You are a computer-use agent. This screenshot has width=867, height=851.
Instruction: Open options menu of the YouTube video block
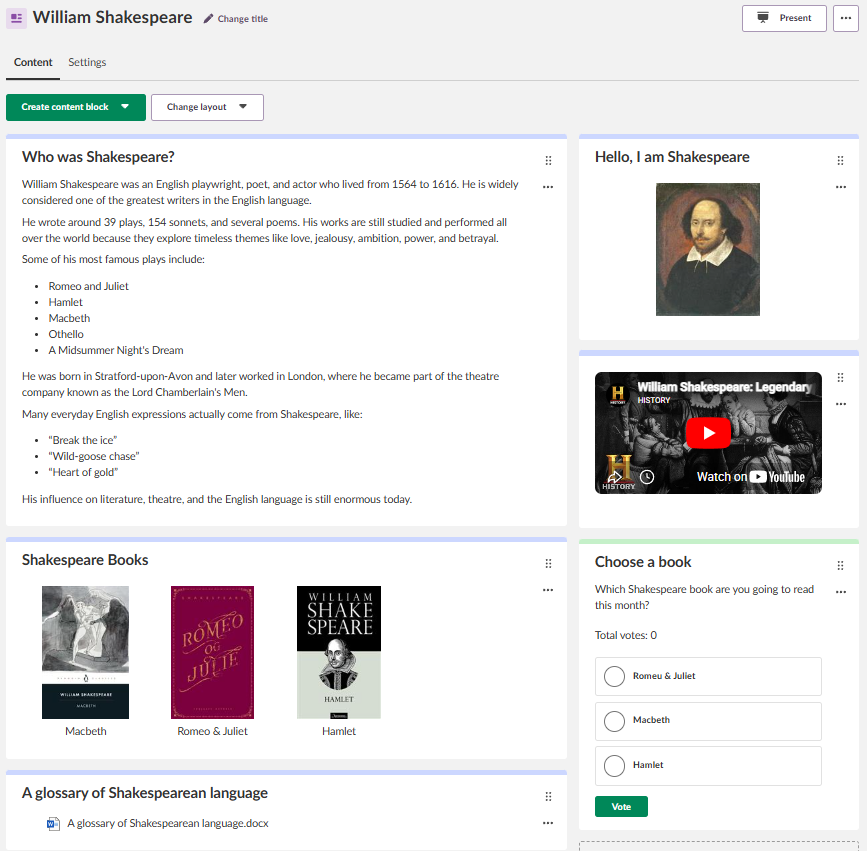click(x=840, y=404)
